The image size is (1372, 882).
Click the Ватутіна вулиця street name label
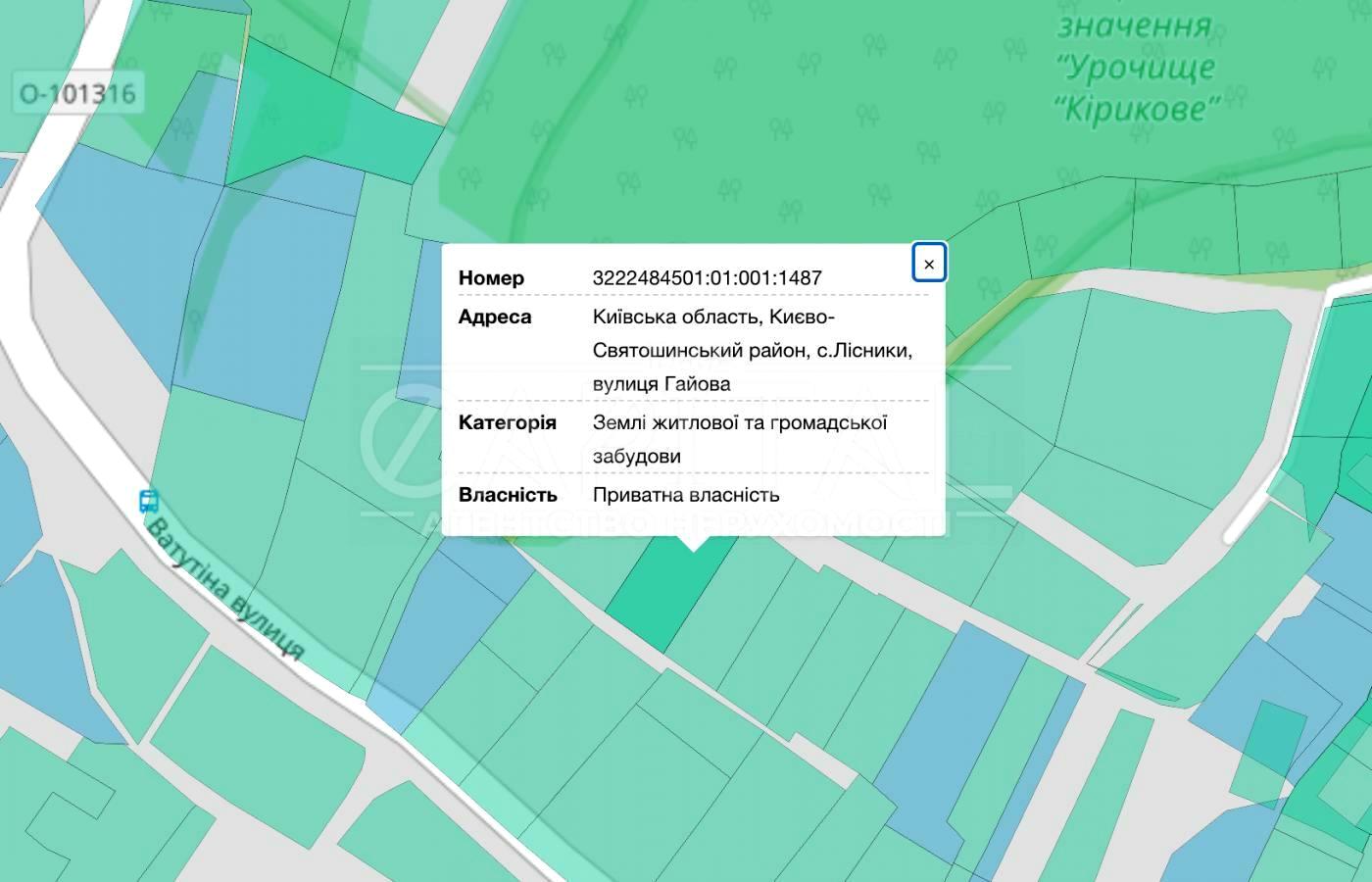click(225, 590)
